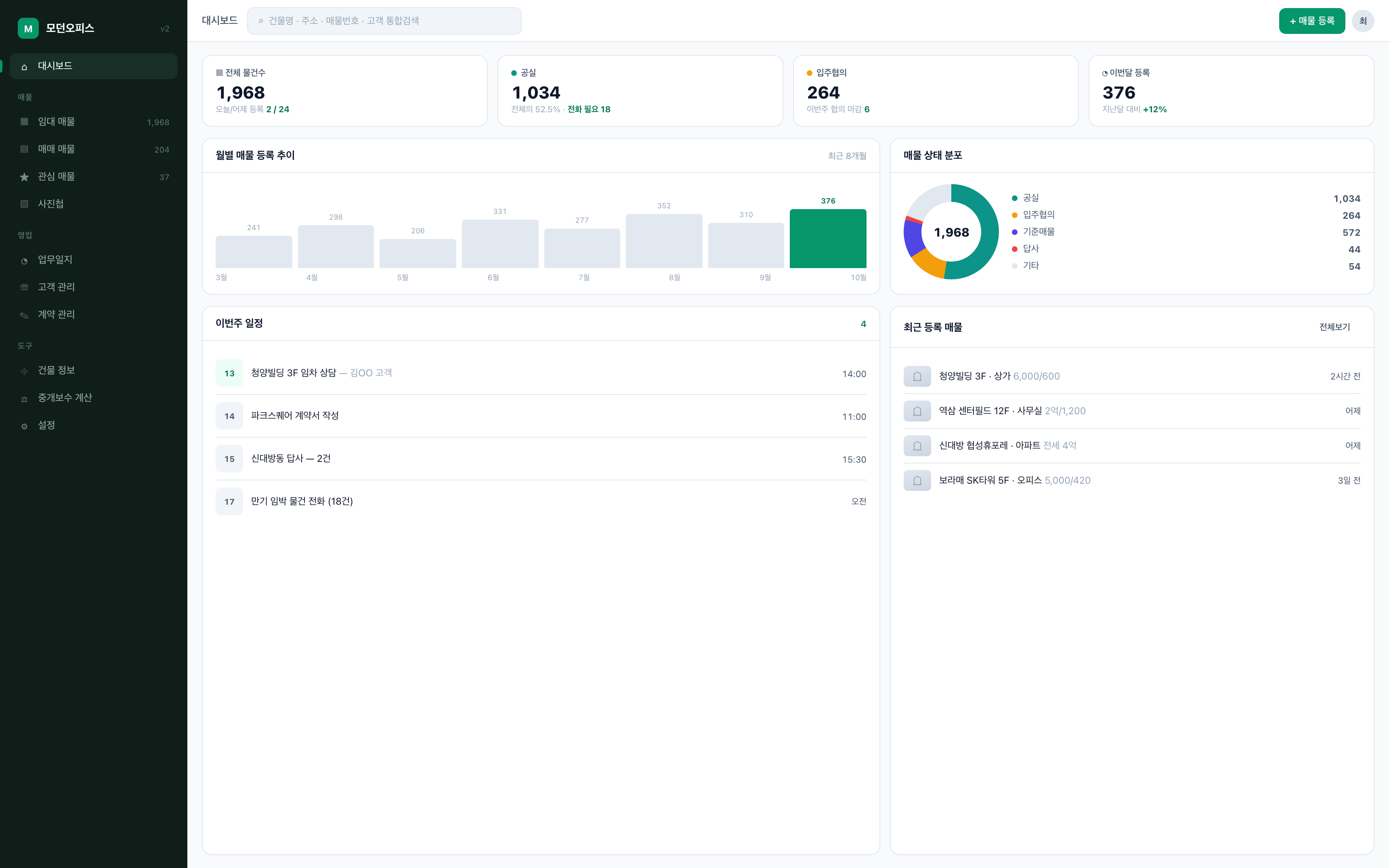Open the 계약 관리 pen icon
Screen dimensions: 1389x868
point(24,315)
